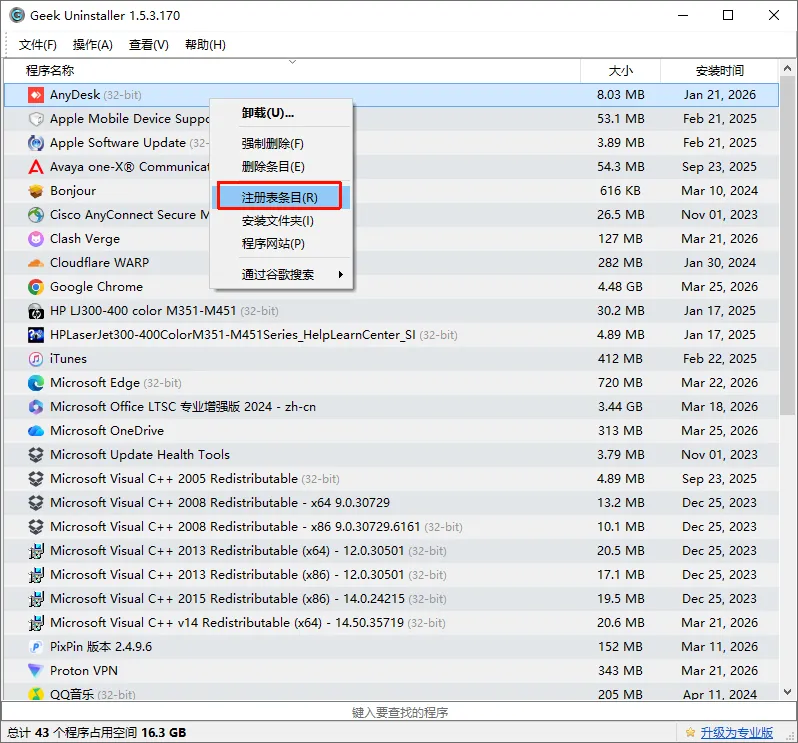Sort by the 程序名称 column header
This screenshot has height=743, width=798.
[292, 71]
